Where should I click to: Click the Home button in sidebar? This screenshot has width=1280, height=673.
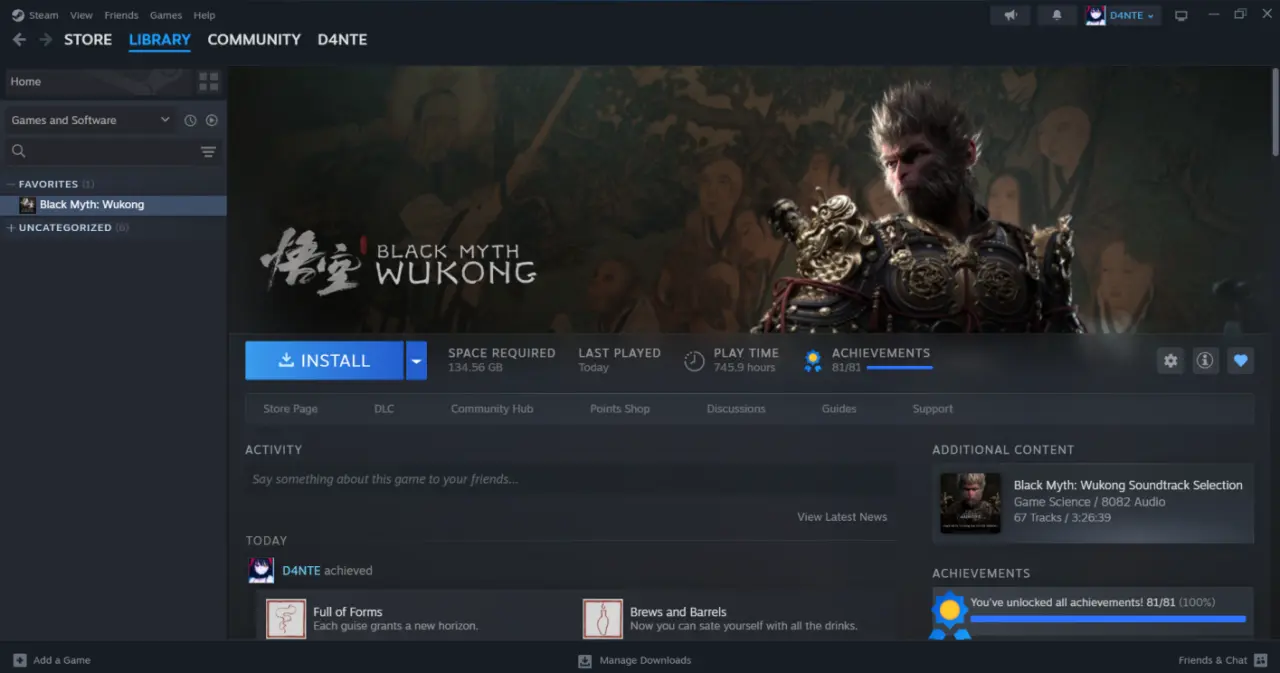point(98,81)
